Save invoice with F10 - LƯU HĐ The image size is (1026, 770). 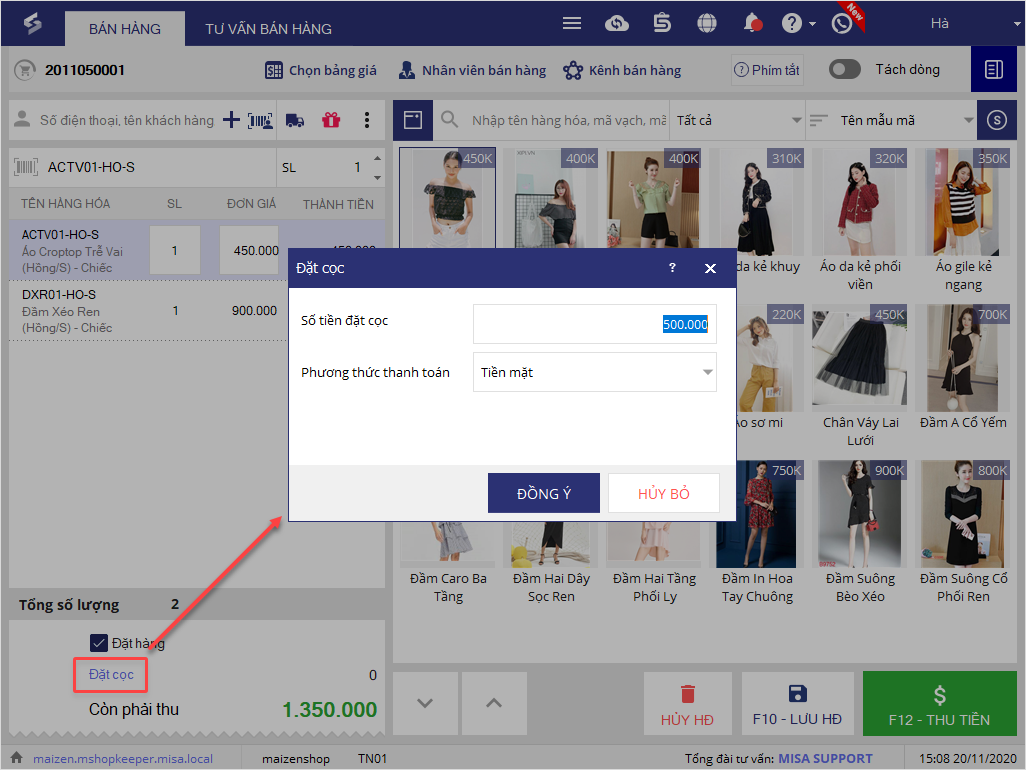tap(798, 703)
